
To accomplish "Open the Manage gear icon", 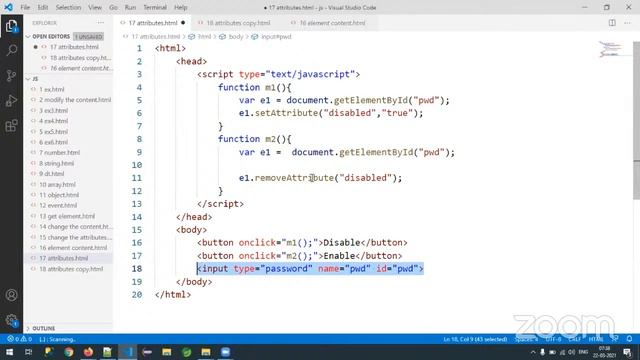I will (11, 320).
